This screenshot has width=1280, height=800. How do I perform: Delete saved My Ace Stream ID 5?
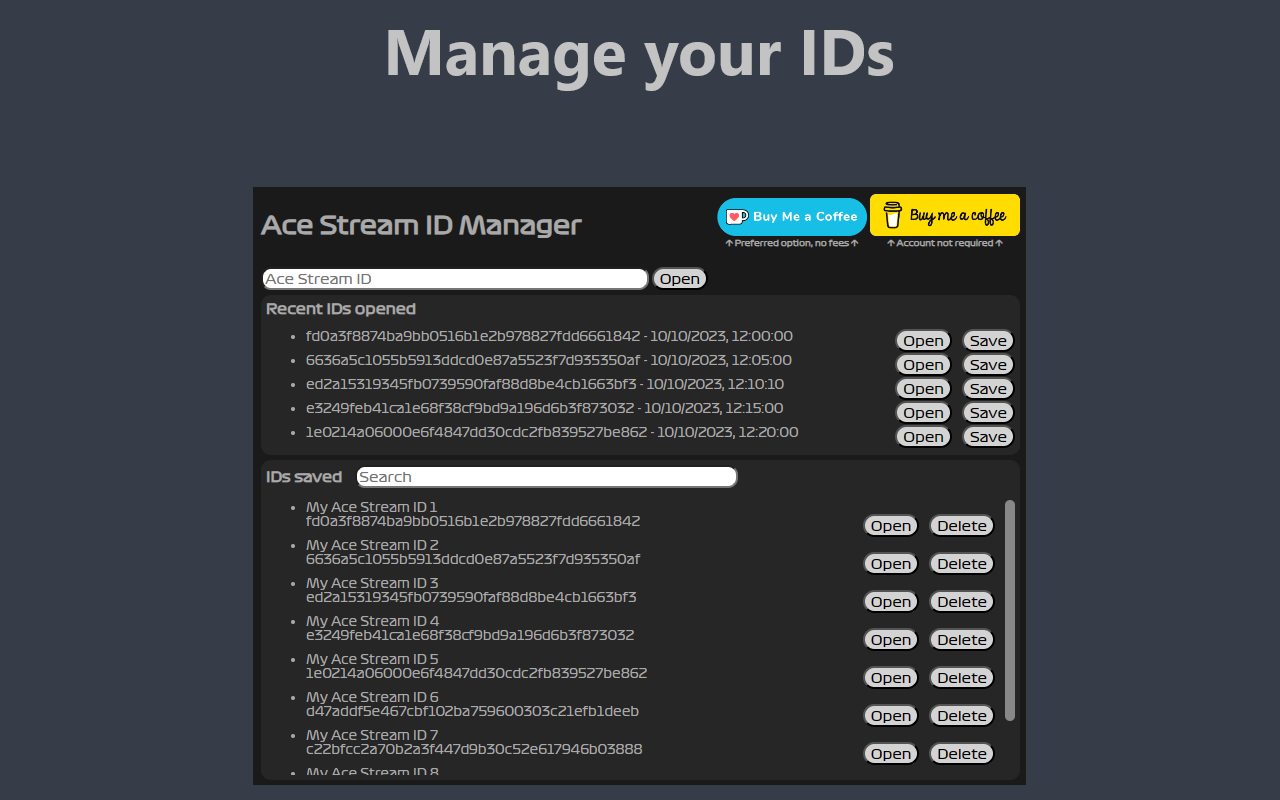tap(962, 678)
